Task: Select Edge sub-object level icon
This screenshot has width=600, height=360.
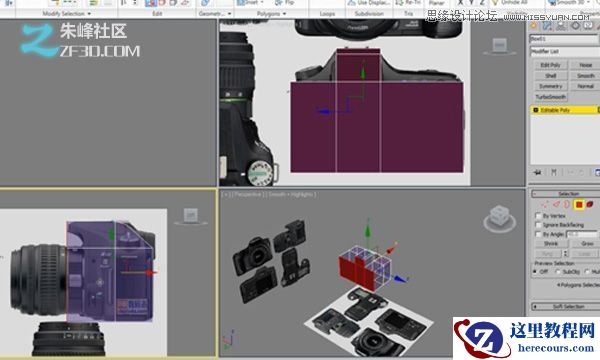Action: (x=556, y=205)
